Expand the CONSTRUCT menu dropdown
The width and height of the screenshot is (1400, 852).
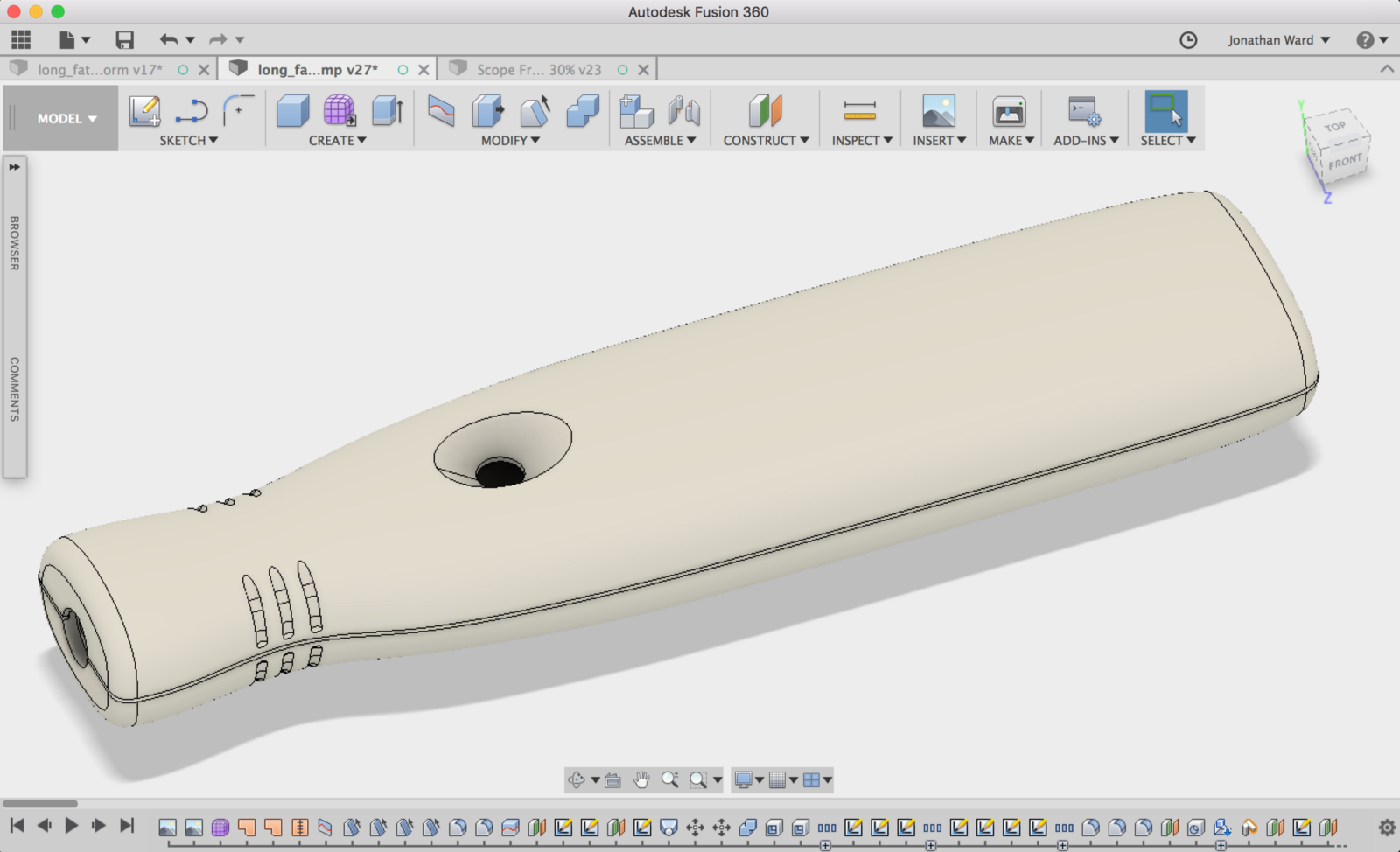[765, 140]
